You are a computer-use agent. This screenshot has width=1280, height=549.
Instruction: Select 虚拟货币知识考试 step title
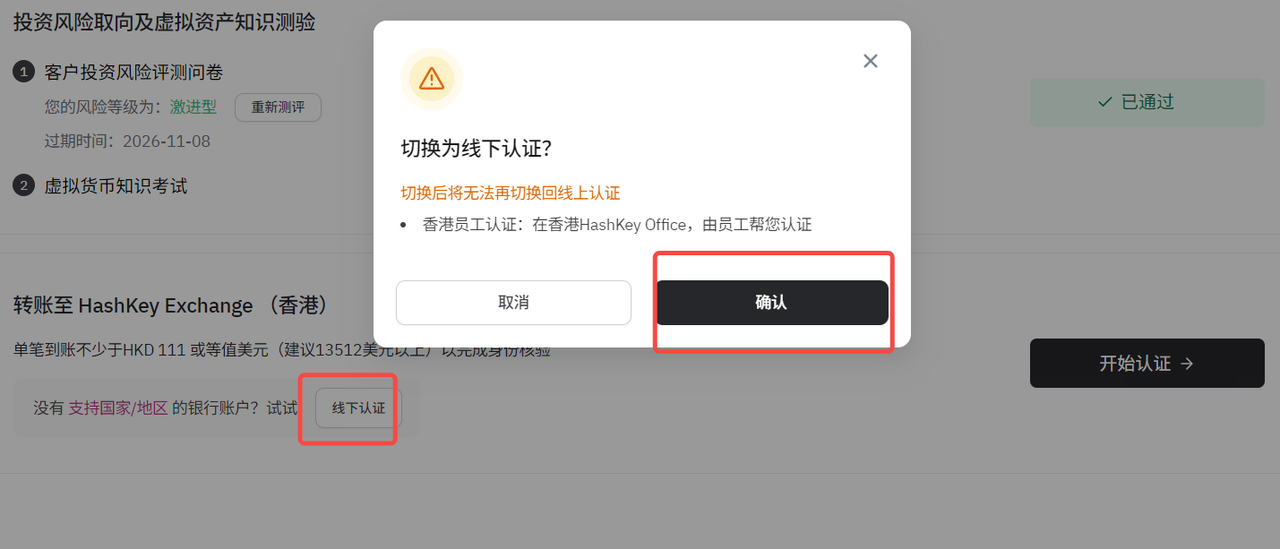[116, 185]
